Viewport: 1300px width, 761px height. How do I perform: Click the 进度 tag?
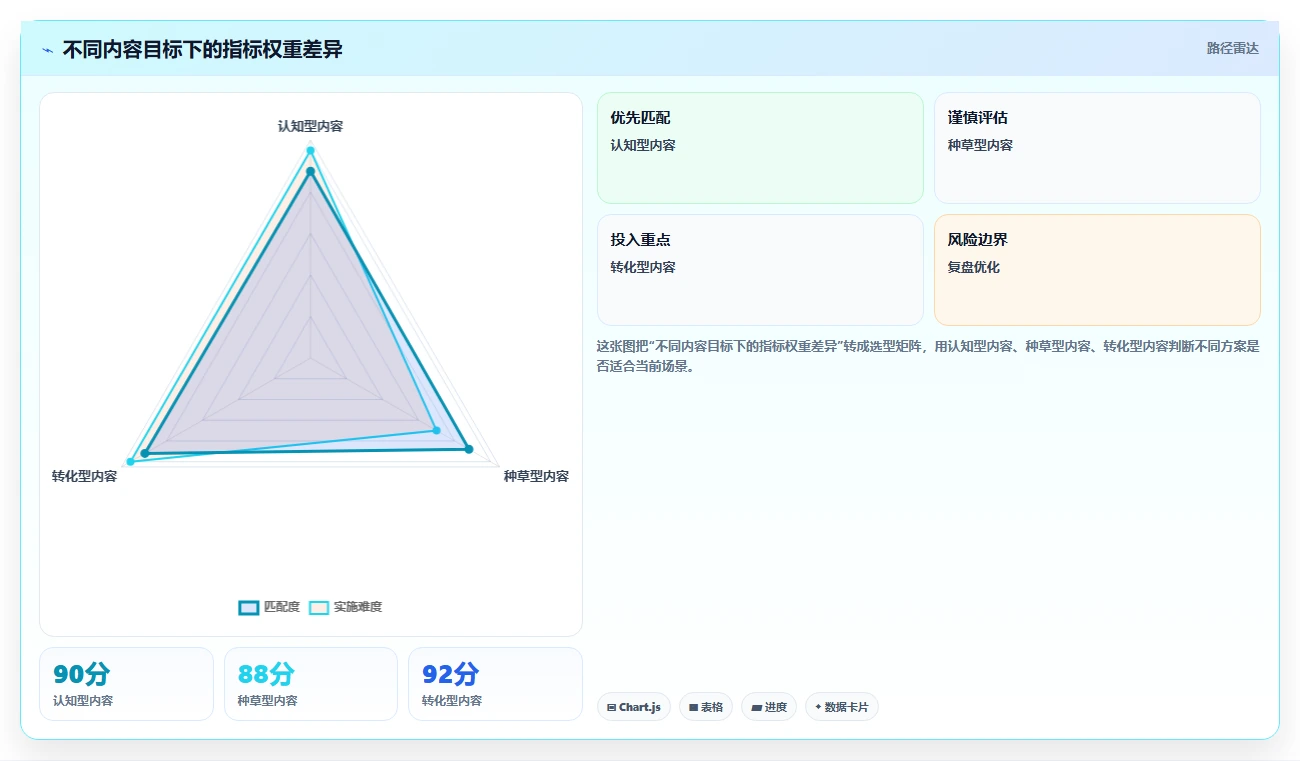(x=769, y=707)
